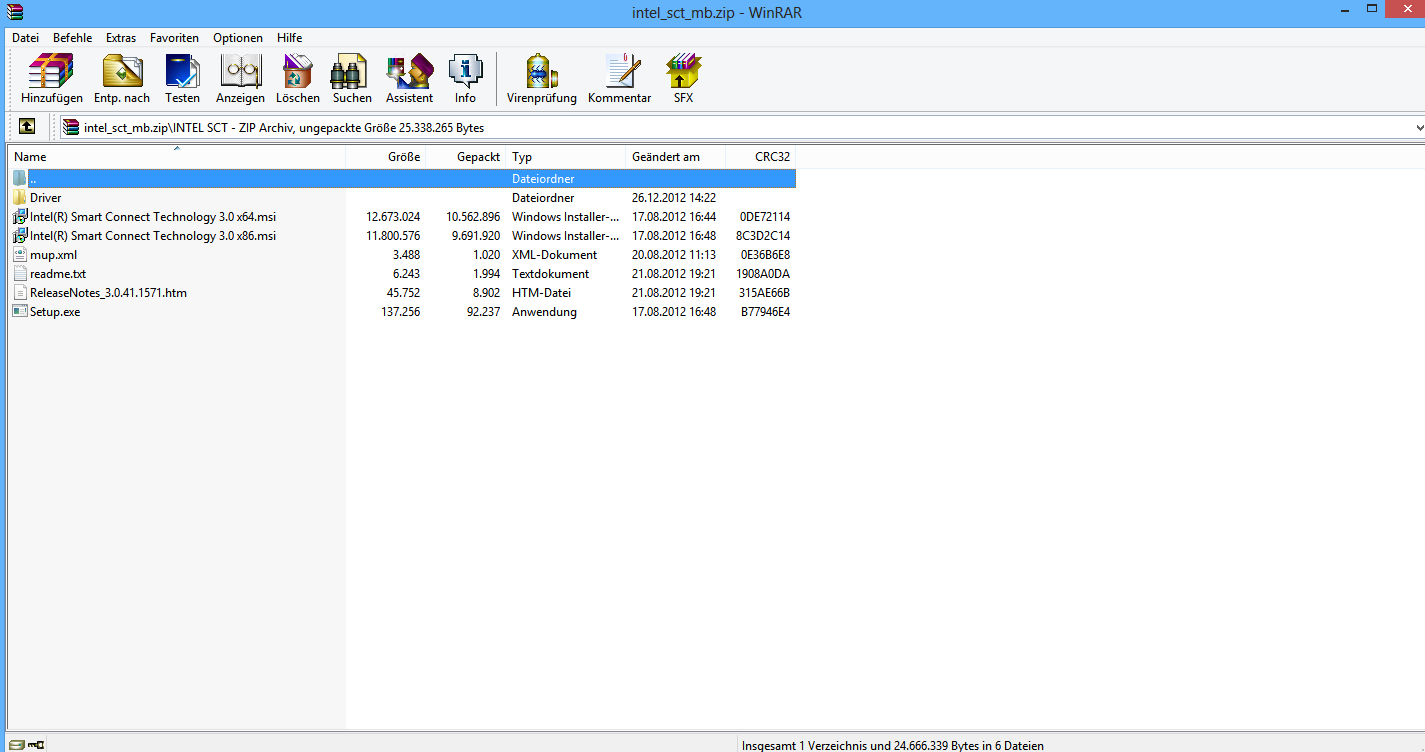Viewport: 1425px width, 752px height.
Task: Select ReleaseNotes_3.0.41.1571.htm
Action: click(x=108, y=292)
